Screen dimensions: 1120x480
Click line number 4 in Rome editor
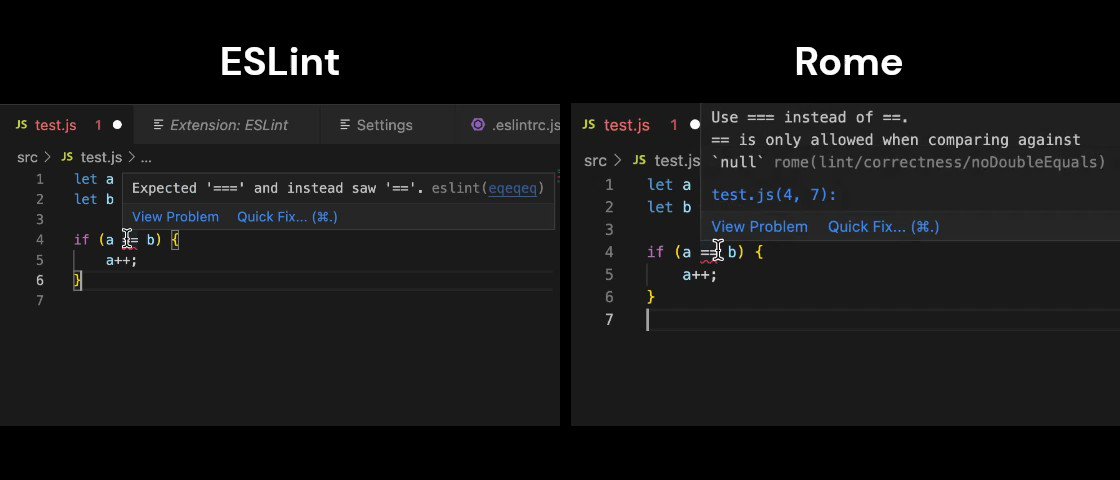click(609, 251)
